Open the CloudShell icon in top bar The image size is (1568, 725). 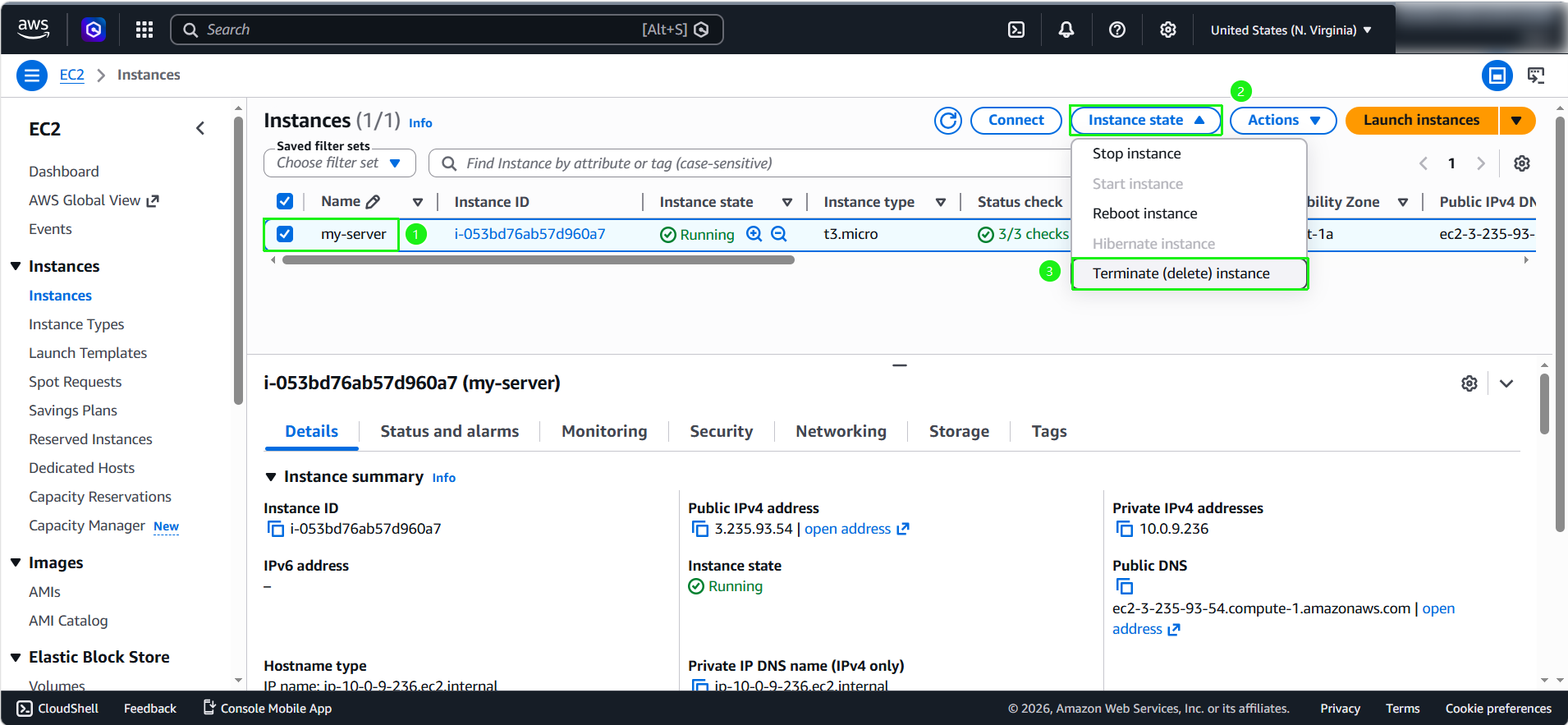point(1016,30)
